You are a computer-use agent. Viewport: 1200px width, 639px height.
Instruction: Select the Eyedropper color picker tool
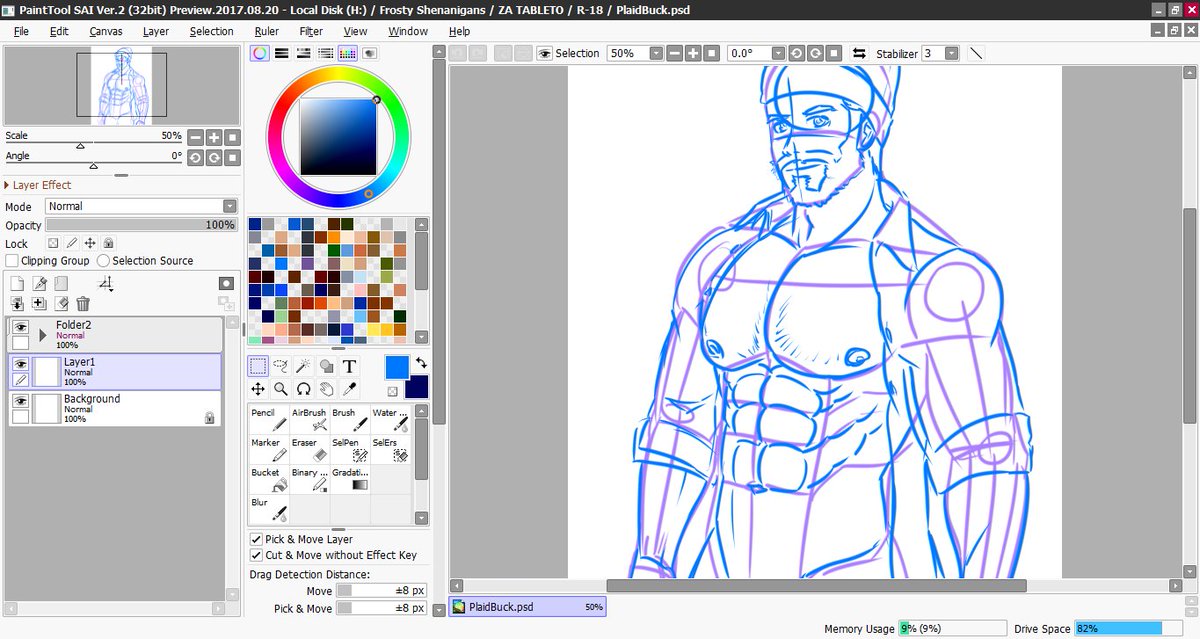350,389
